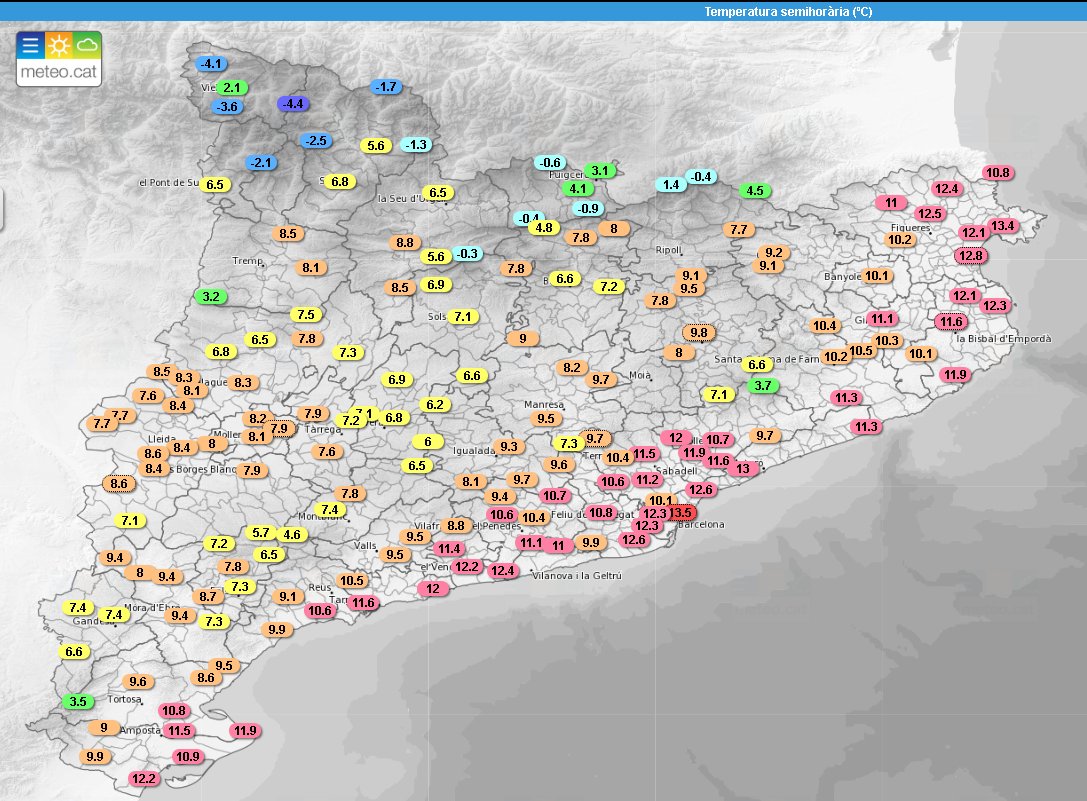Image resolution: width=1087 pixels, height=801 pixels.
Task: Click the 10.8 marker at far northeast
Action: pos(998,173)
